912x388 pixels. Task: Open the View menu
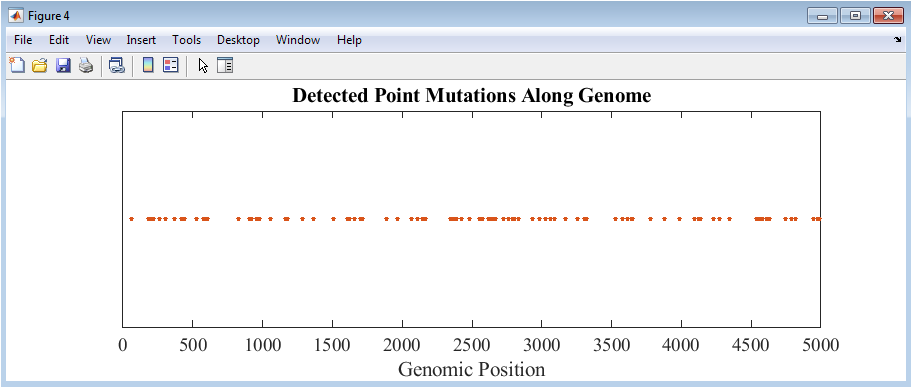point(98,40)
